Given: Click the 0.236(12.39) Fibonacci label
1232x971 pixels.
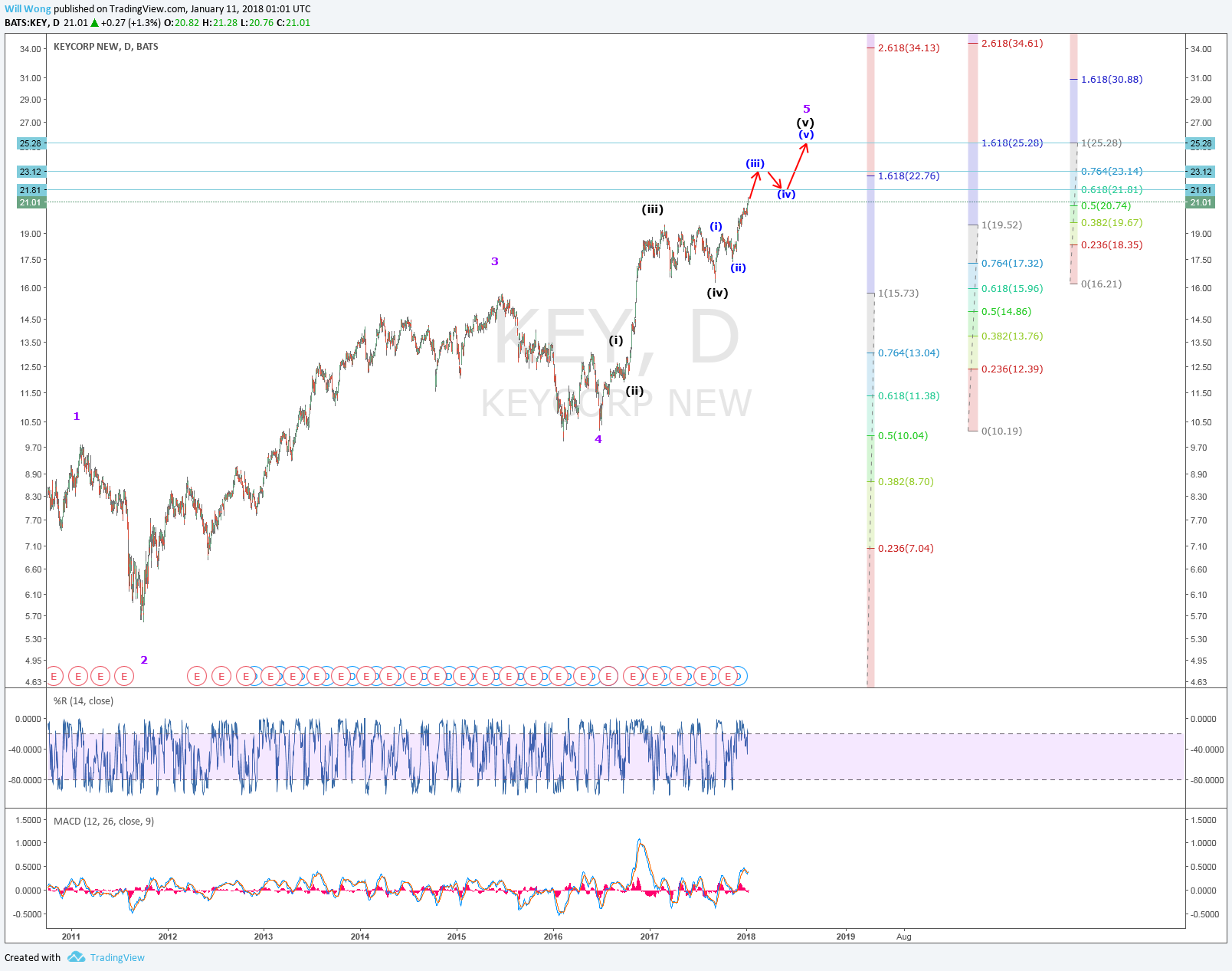Looking at the screenshot, I should pos(1012,369).
